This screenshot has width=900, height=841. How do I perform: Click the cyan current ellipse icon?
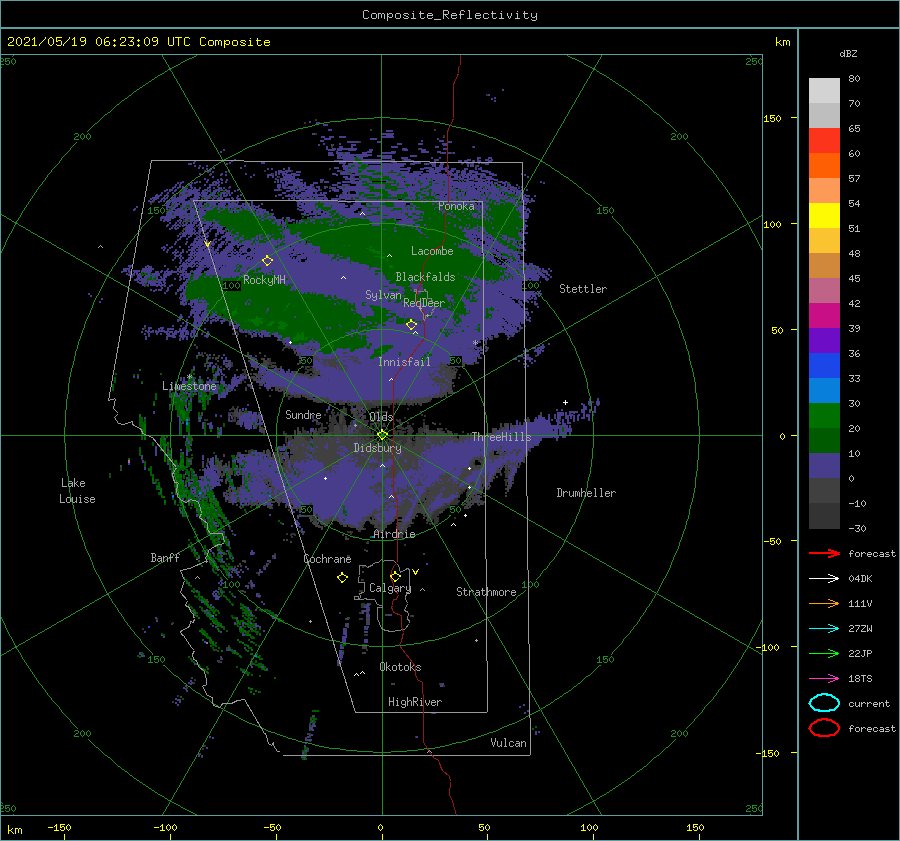(x=824, y=703)
